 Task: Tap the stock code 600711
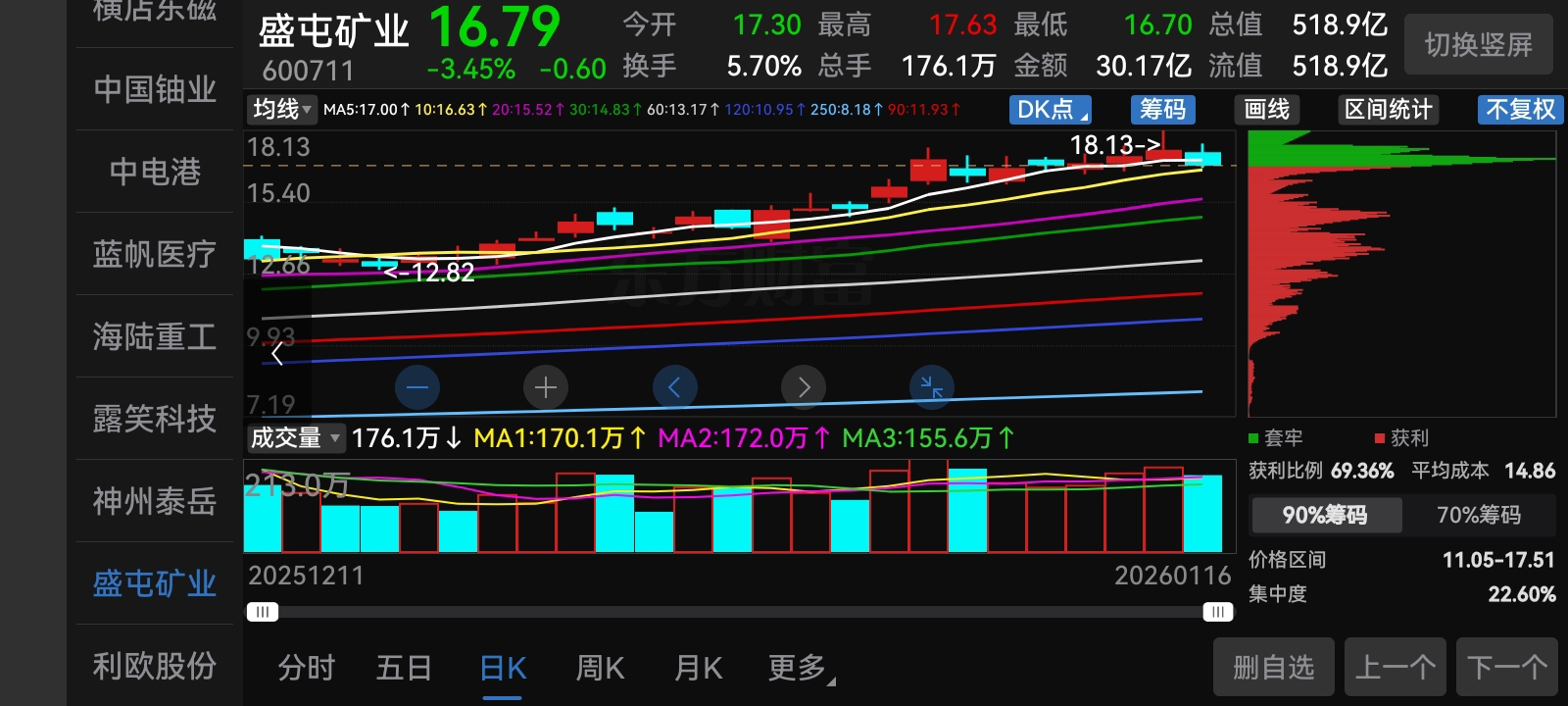308,71
